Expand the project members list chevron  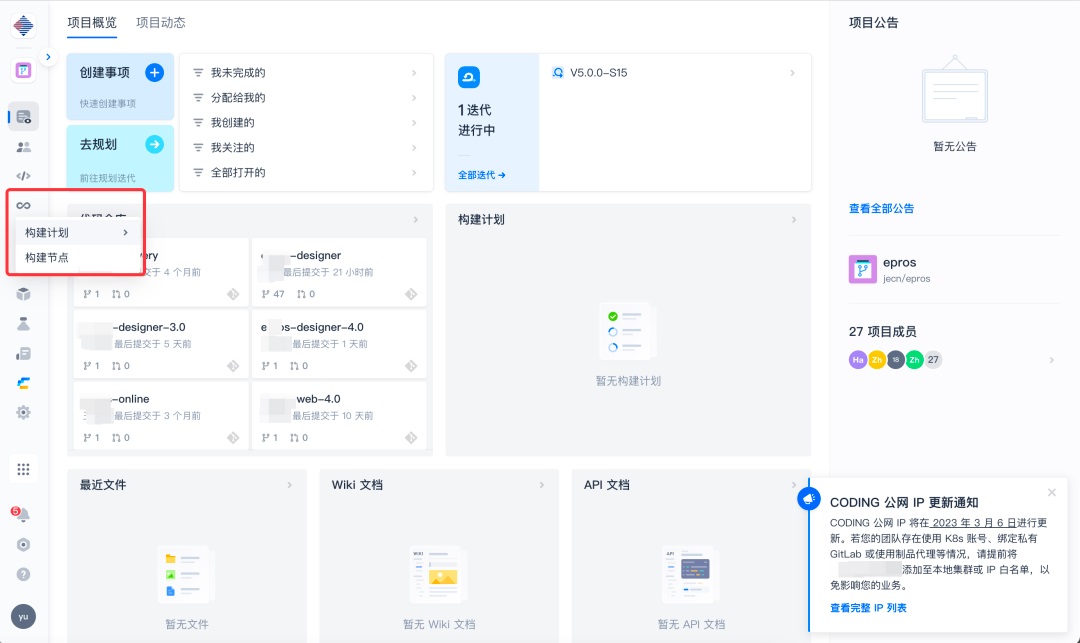(1052, 360)
